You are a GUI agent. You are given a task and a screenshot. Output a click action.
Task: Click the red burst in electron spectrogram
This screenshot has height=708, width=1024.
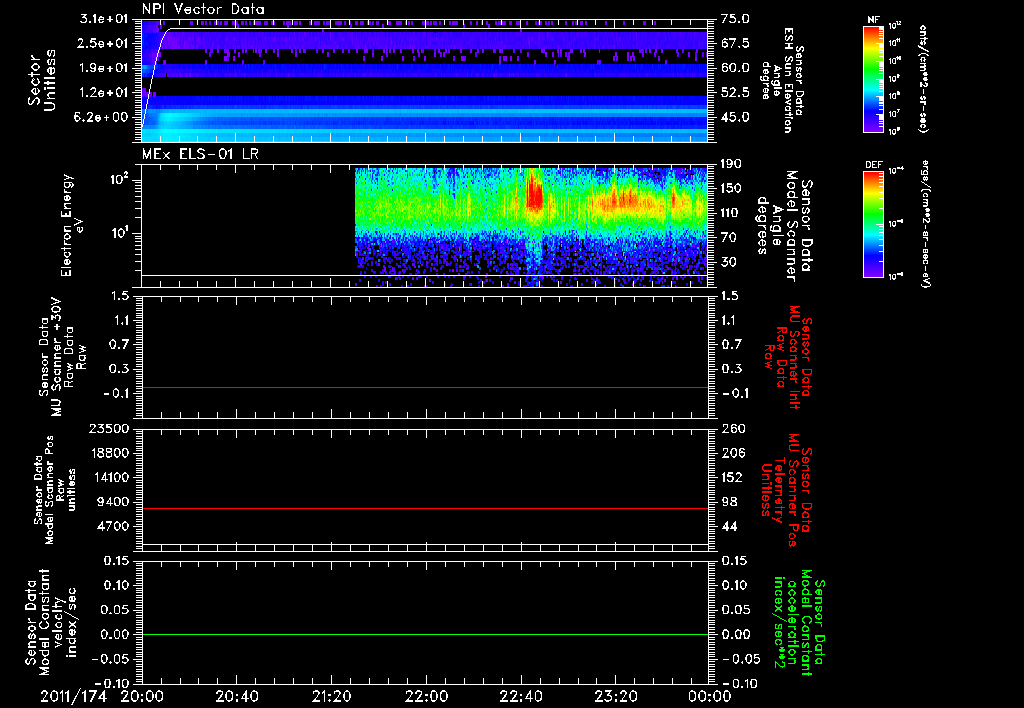coord(534,190)
